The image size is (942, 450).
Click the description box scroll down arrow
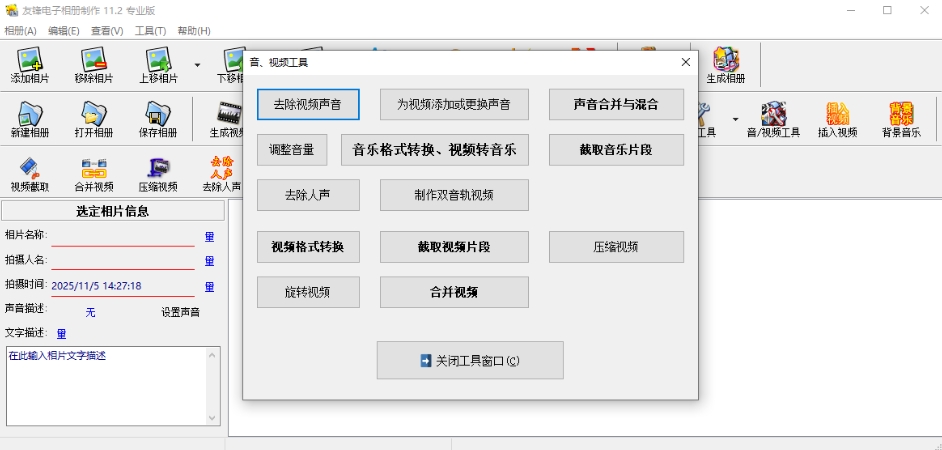coord(213,418)
